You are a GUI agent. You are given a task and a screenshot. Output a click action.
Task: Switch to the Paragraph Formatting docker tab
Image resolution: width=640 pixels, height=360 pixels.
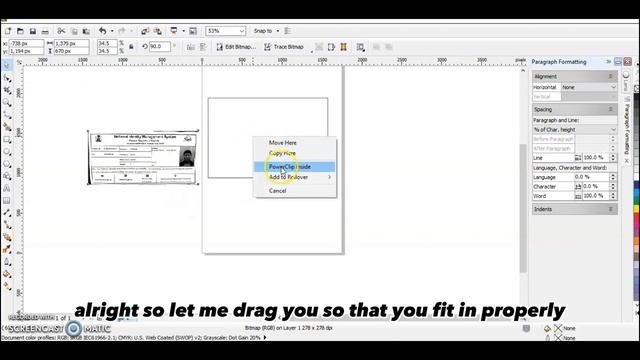click(627, 129)
